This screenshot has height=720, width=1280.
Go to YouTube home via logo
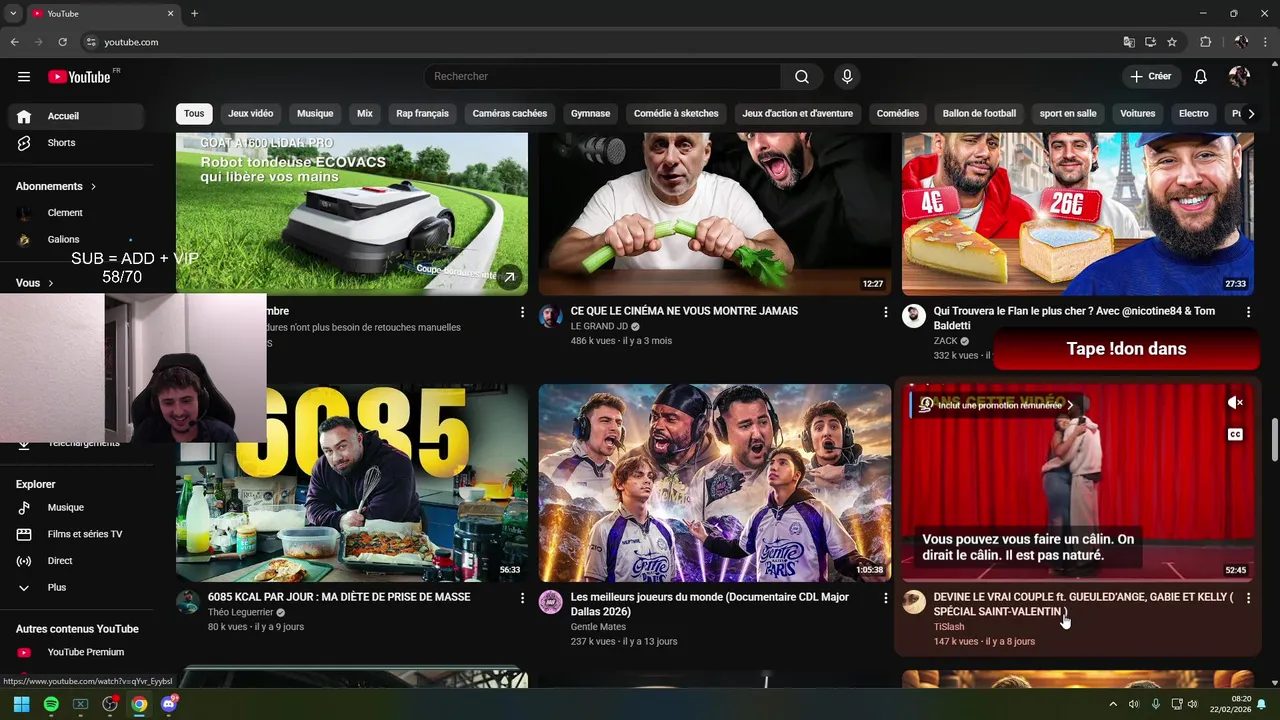79,77
